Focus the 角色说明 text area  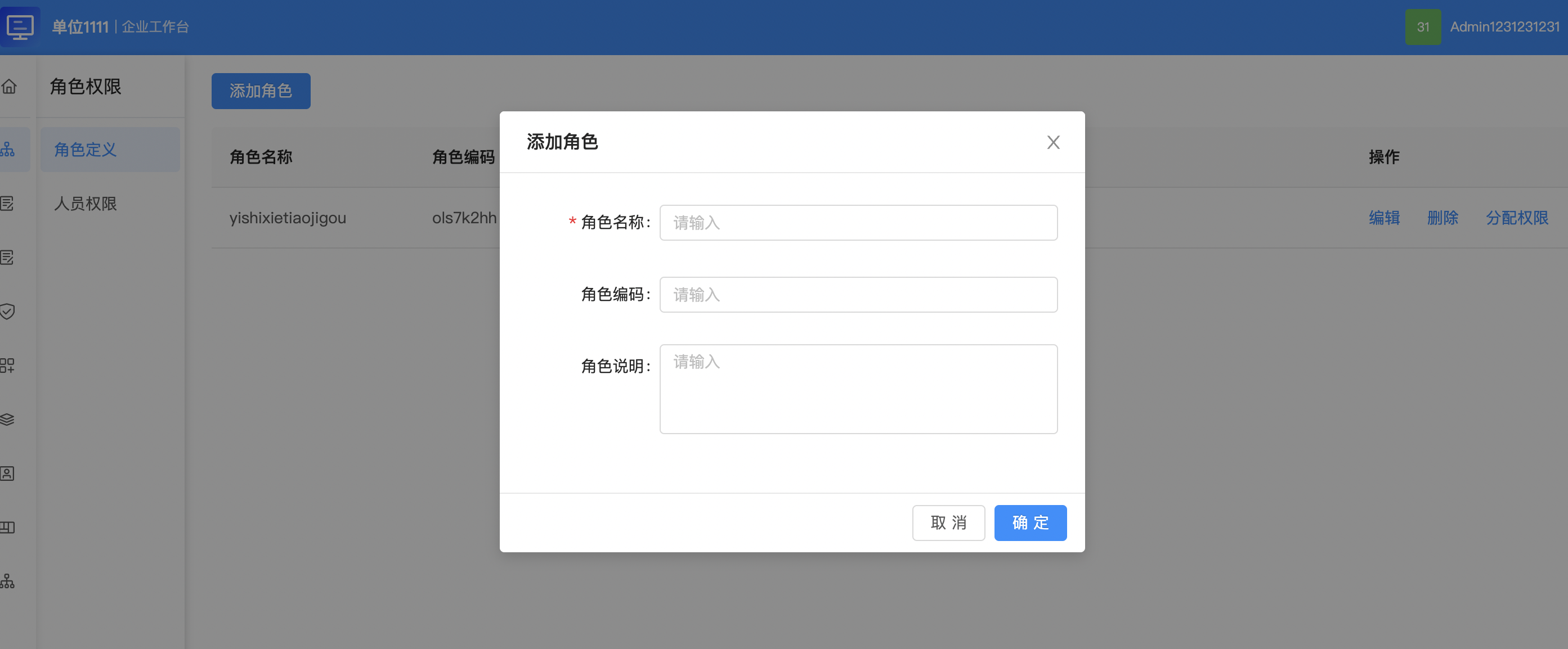pyautogui.click(x=858, y=389)
